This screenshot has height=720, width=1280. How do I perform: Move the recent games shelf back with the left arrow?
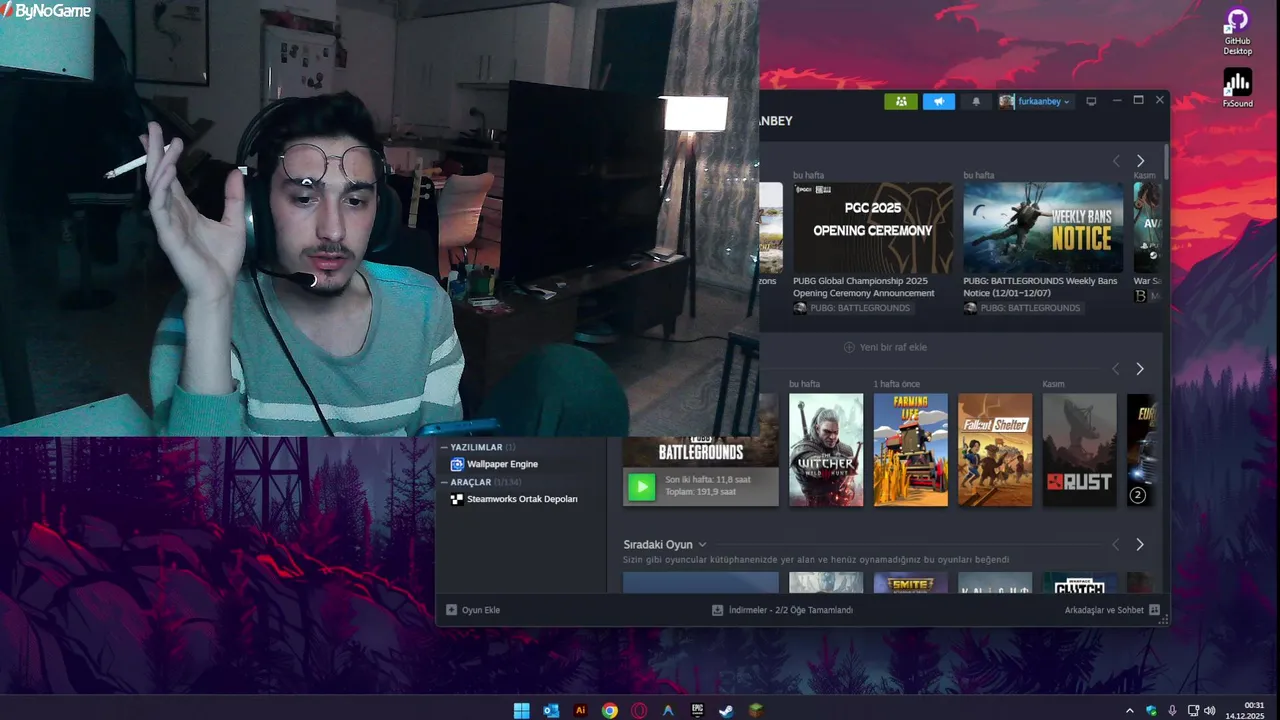1117,369
